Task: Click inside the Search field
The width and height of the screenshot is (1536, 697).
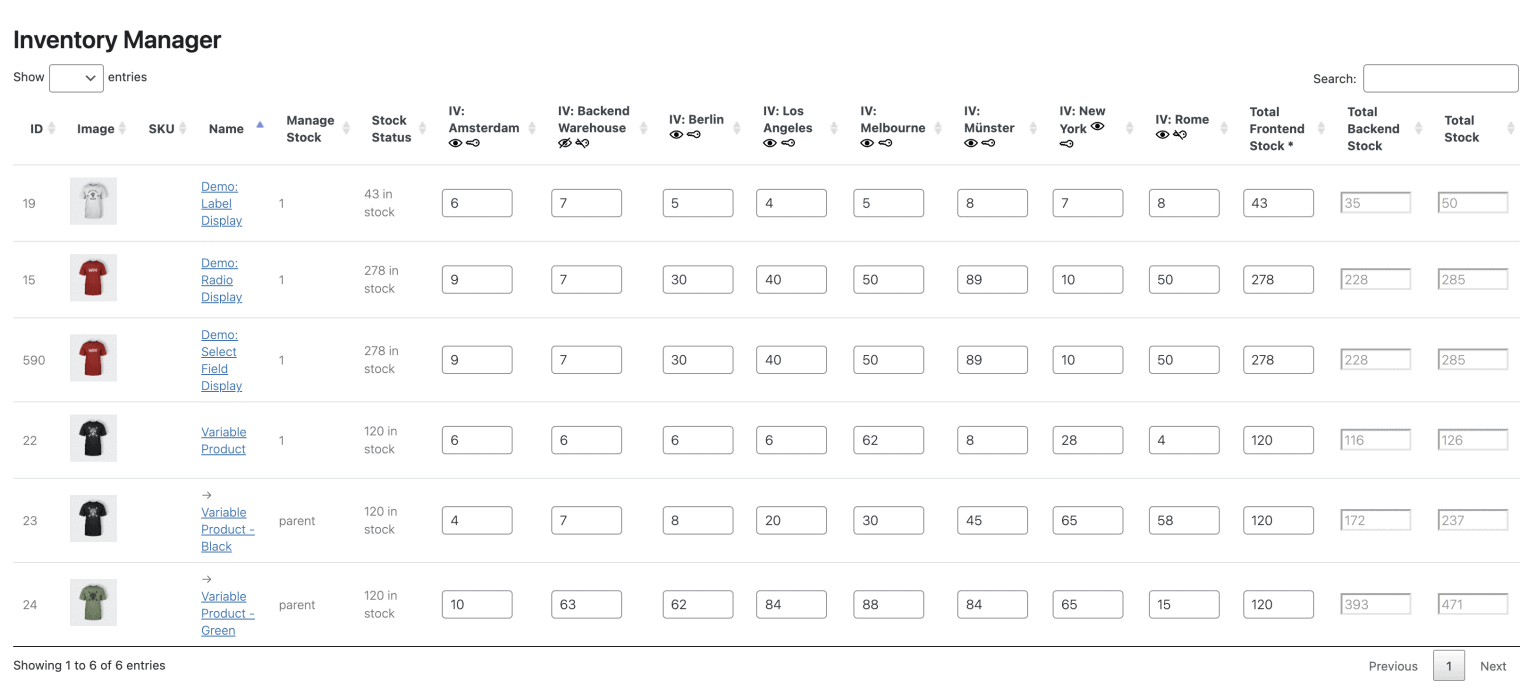Action: coord(1440,78)
